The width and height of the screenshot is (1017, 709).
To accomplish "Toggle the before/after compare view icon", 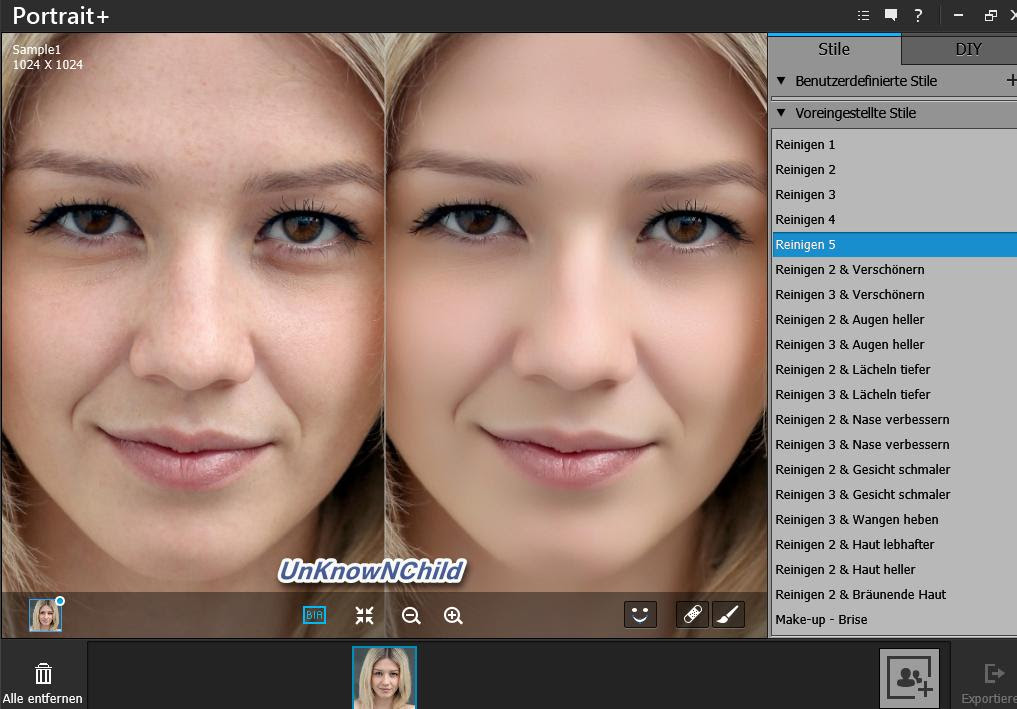I will point(314,615).
